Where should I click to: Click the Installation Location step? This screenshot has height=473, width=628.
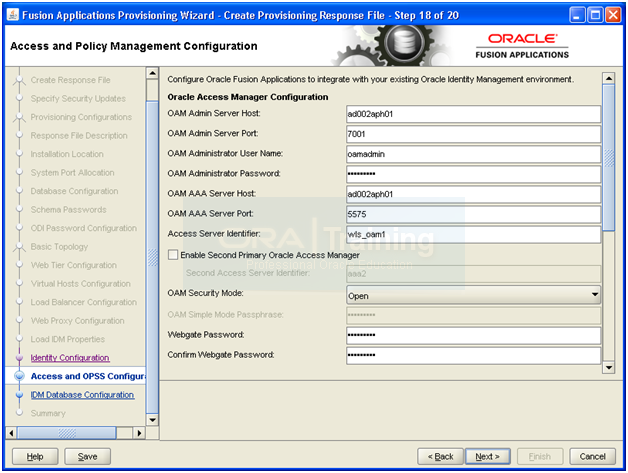pos(67,154)
